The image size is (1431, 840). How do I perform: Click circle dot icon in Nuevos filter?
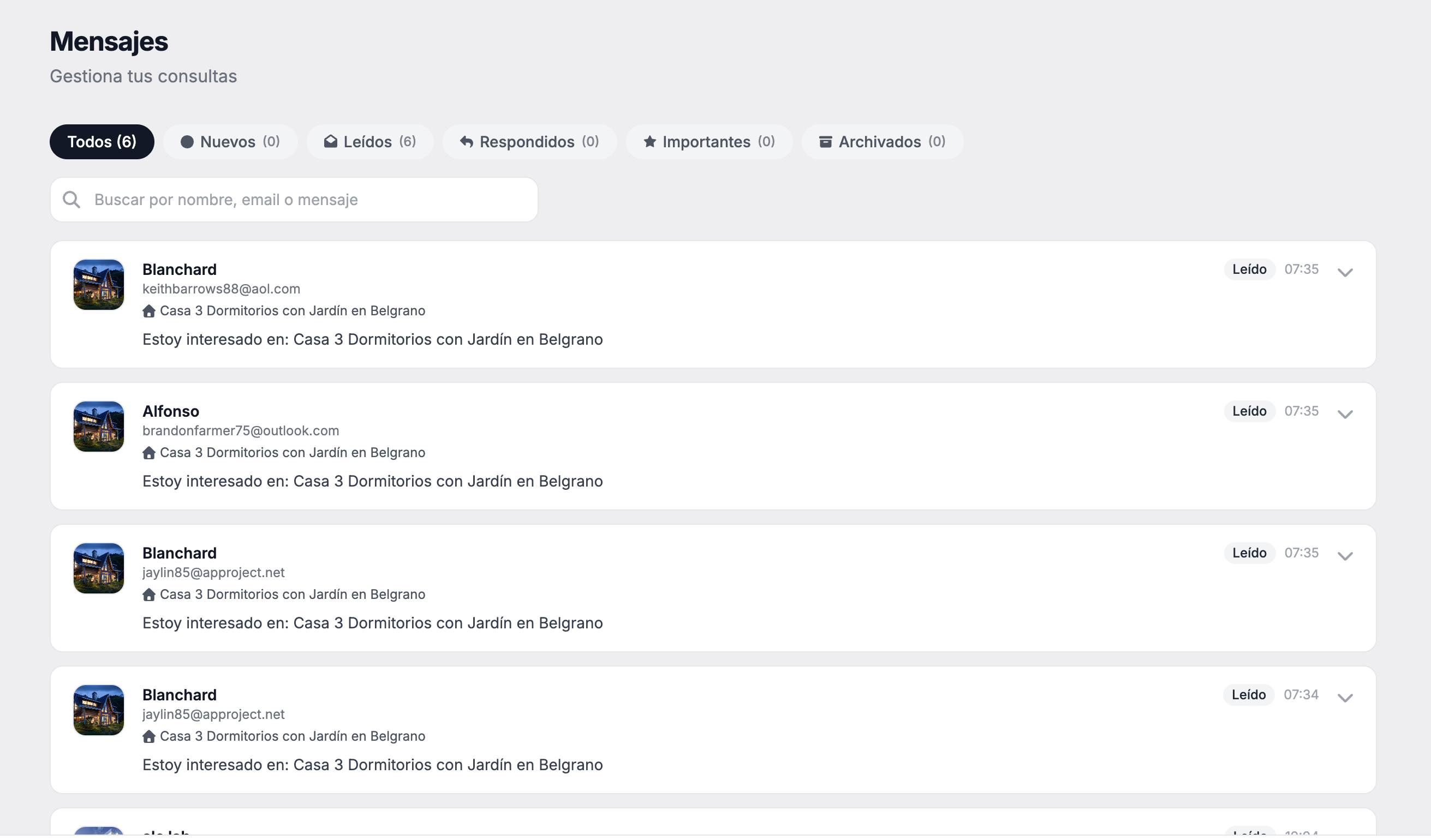tap(187, 142)
